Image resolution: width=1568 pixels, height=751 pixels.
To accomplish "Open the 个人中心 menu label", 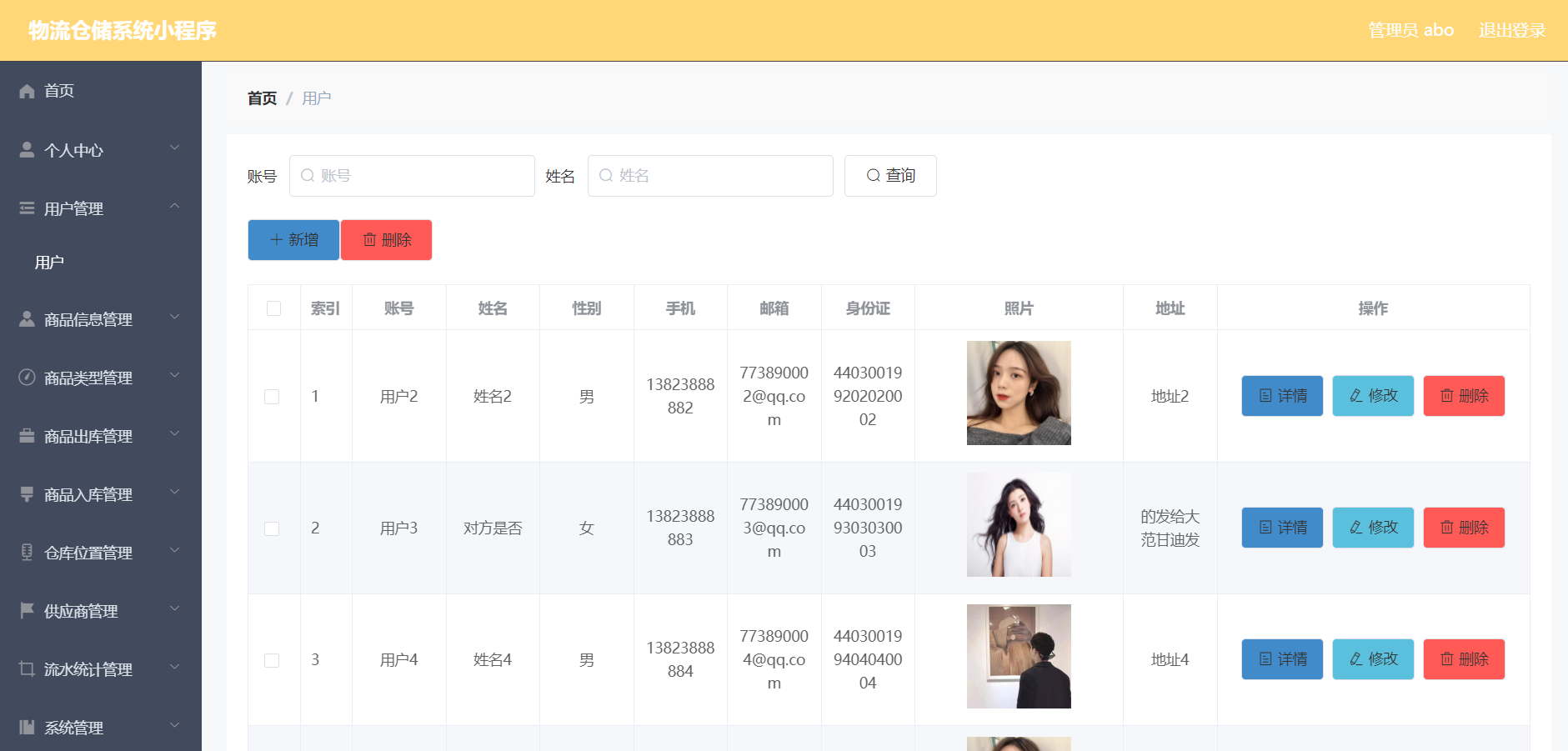I will [73, 151].
